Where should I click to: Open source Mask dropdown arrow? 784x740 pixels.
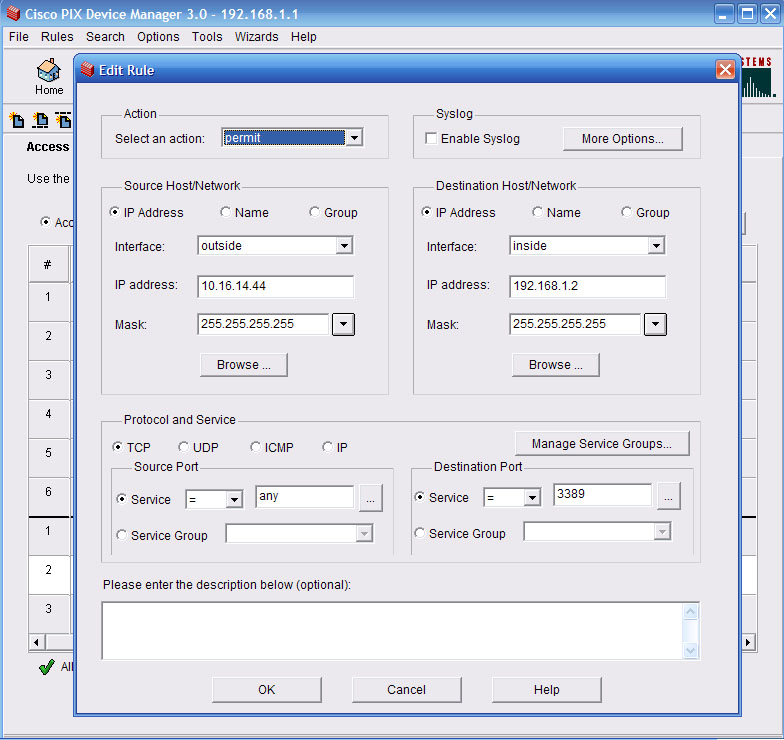coord(344,324)
